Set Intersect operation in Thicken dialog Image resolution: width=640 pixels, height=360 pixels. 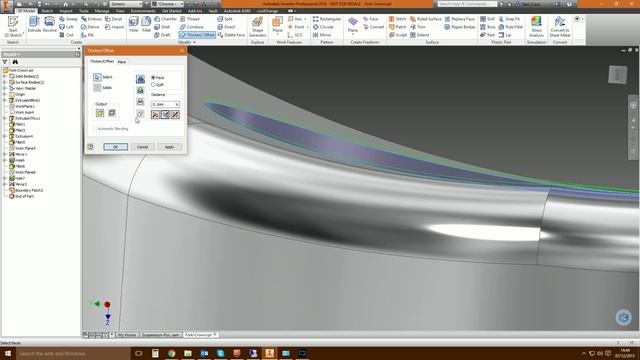click(x=140, y=101)
